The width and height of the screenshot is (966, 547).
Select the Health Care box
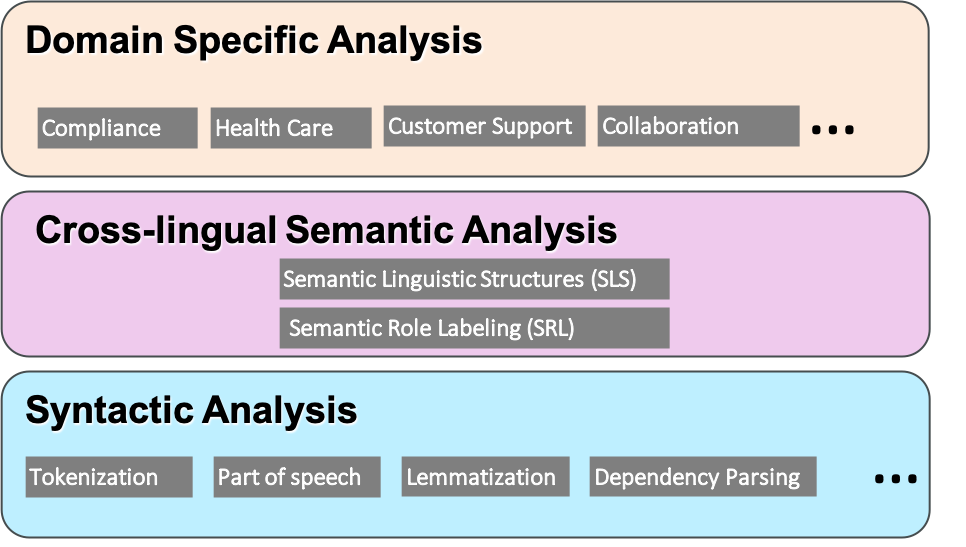tap(291, 128)
